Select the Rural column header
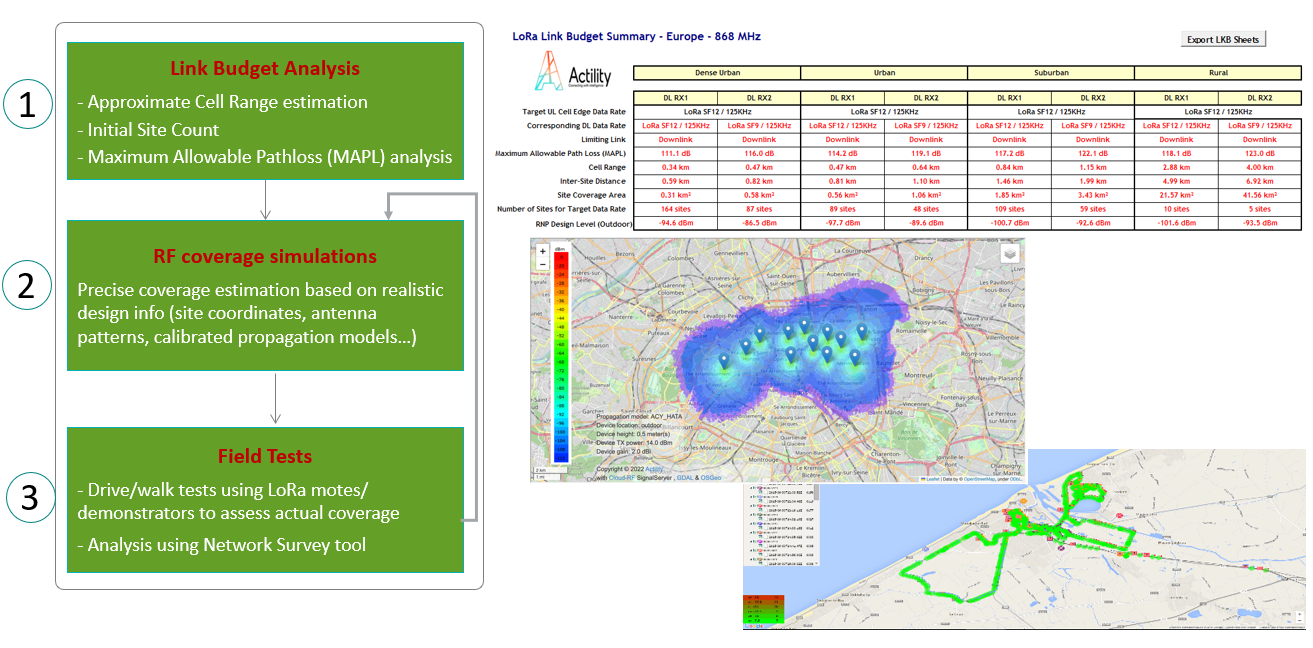Viewport: 1313px width, 648px height. click(x=1217, y=73)
